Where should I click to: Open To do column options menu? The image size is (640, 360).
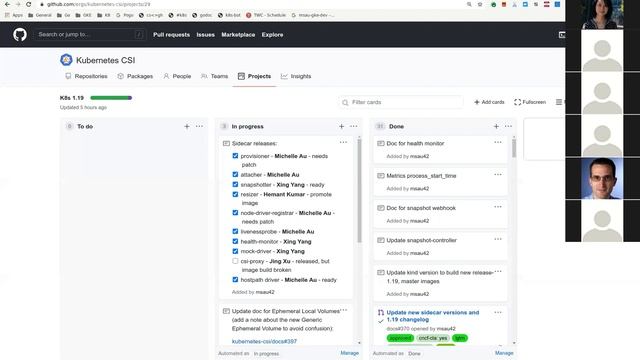[x=199, y=127]
